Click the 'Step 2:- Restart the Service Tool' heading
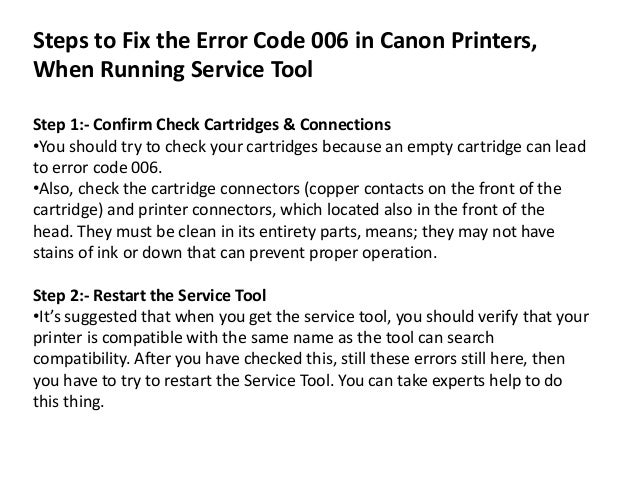 click(149, 295)
